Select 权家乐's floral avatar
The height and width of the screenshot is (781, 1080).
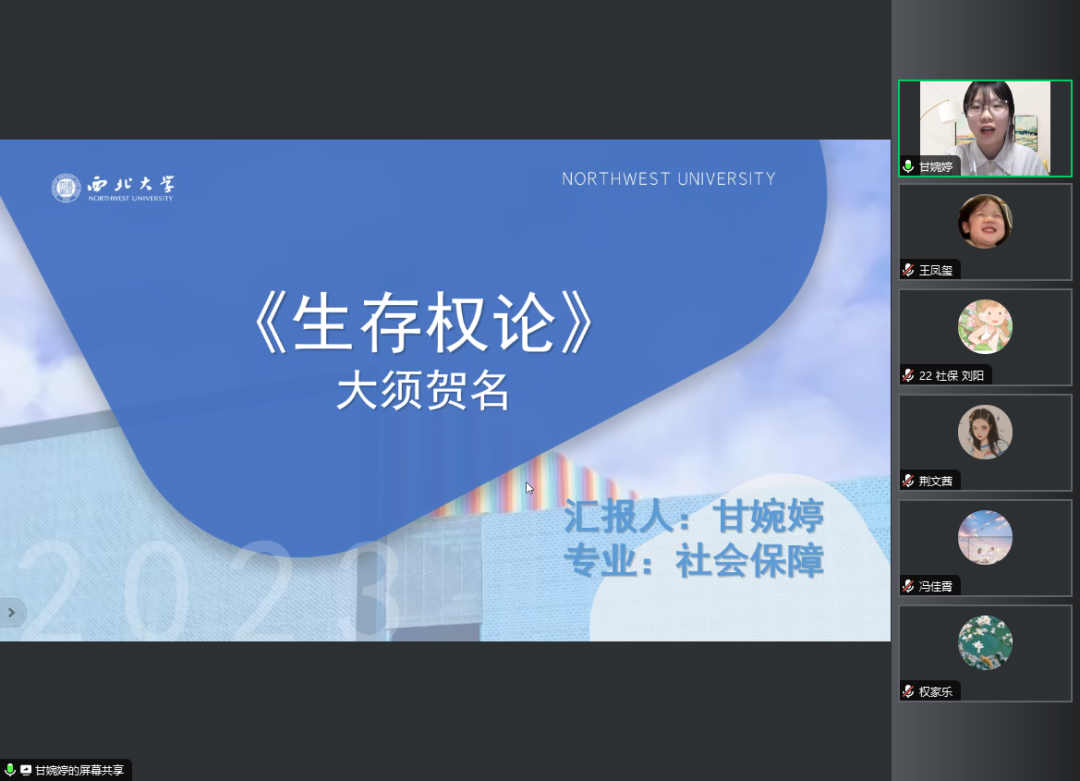coord(985,642)
